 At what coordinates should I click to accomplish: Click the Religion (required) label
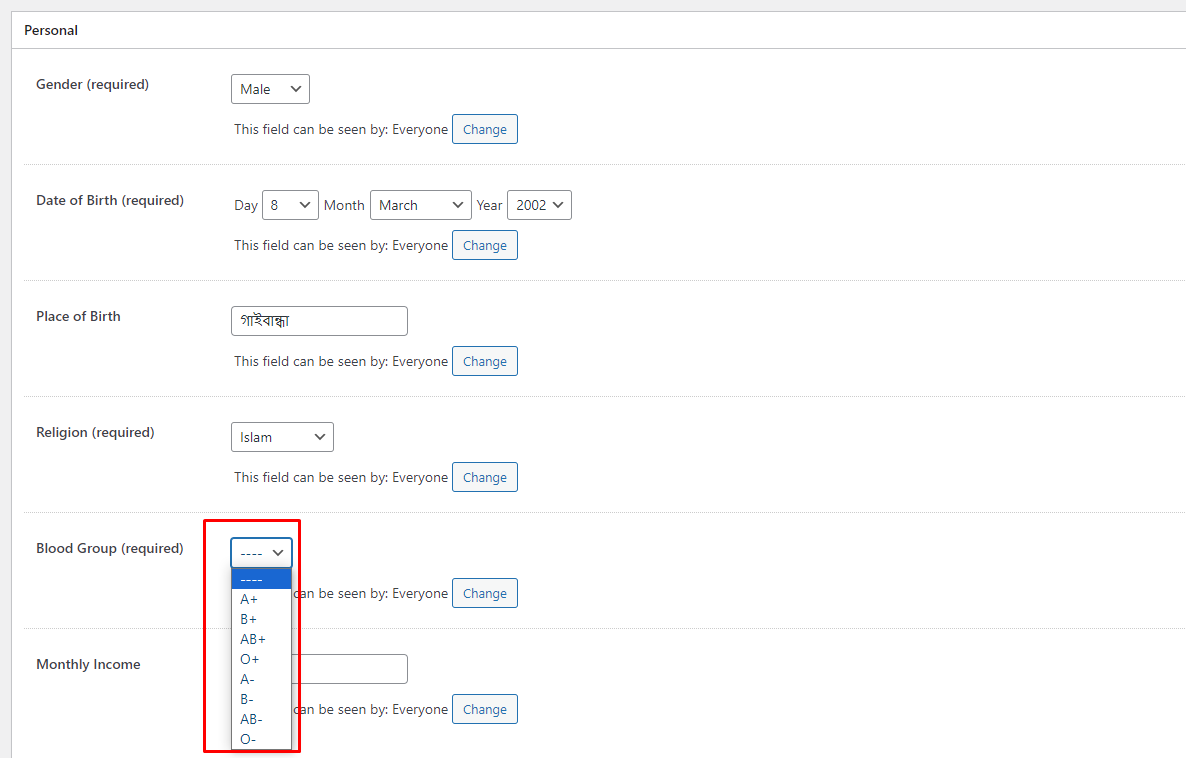point(95,432)
